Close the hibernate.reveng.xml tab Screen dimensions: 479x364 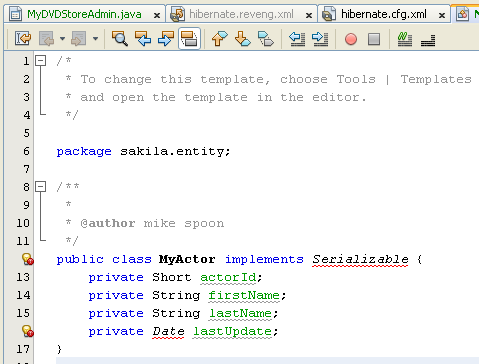click(x=309, y=15)
